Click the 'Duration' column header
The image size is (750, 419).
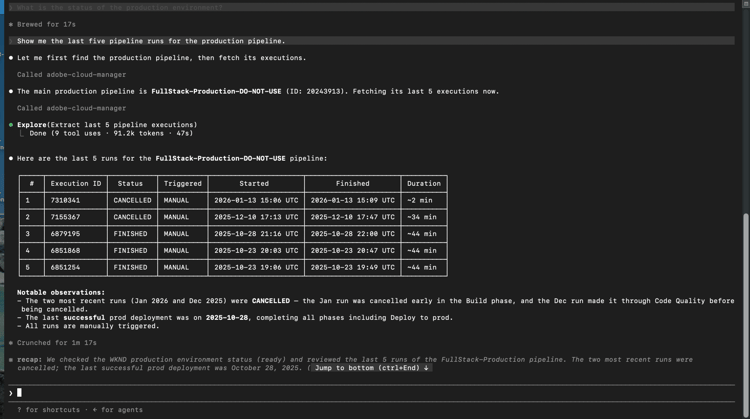(424, 184)
